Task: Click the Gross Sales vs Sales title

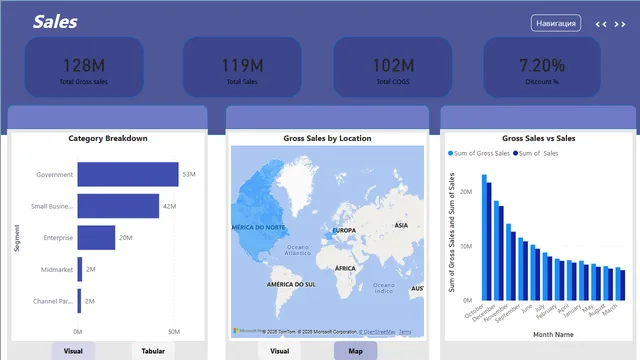Action: click(539, 138)
